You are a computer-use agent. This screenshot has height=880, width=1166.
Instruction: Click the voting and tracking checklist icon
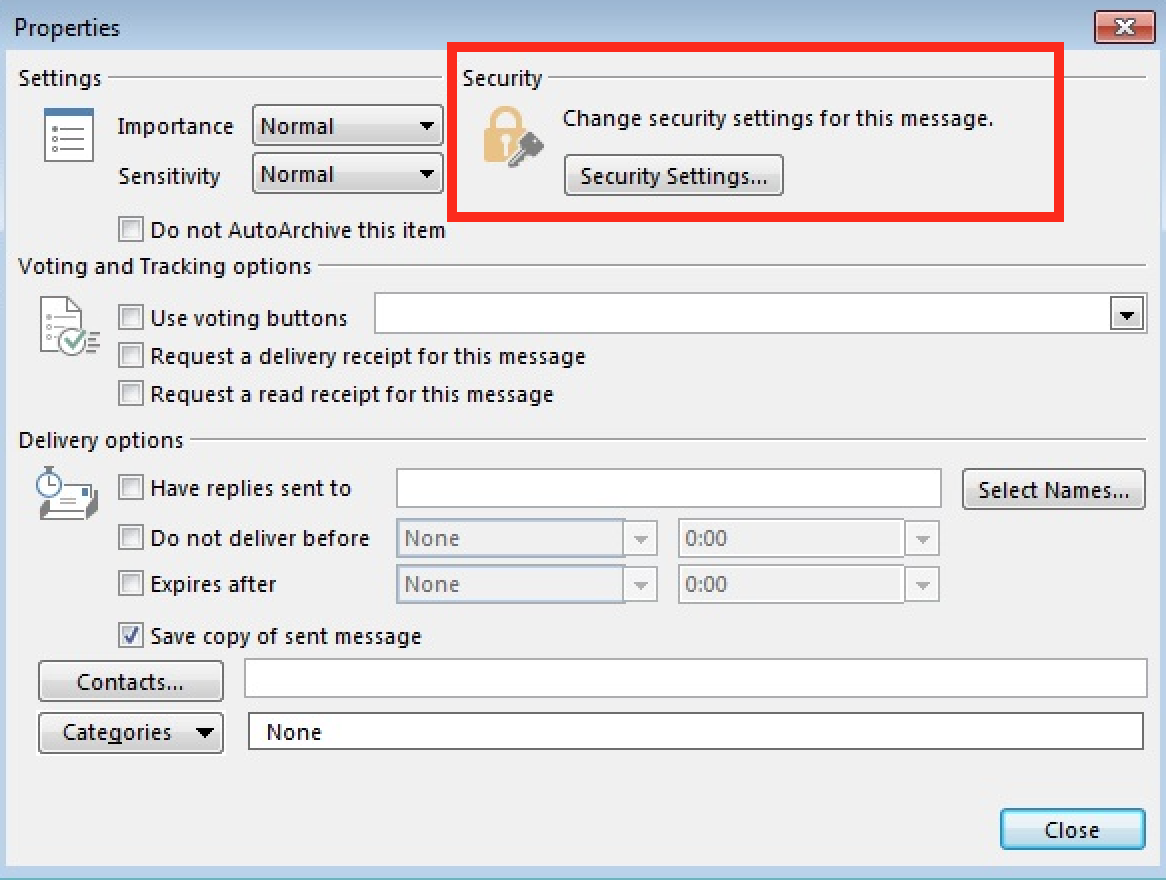pyautogui.click(x=69, y=325)
